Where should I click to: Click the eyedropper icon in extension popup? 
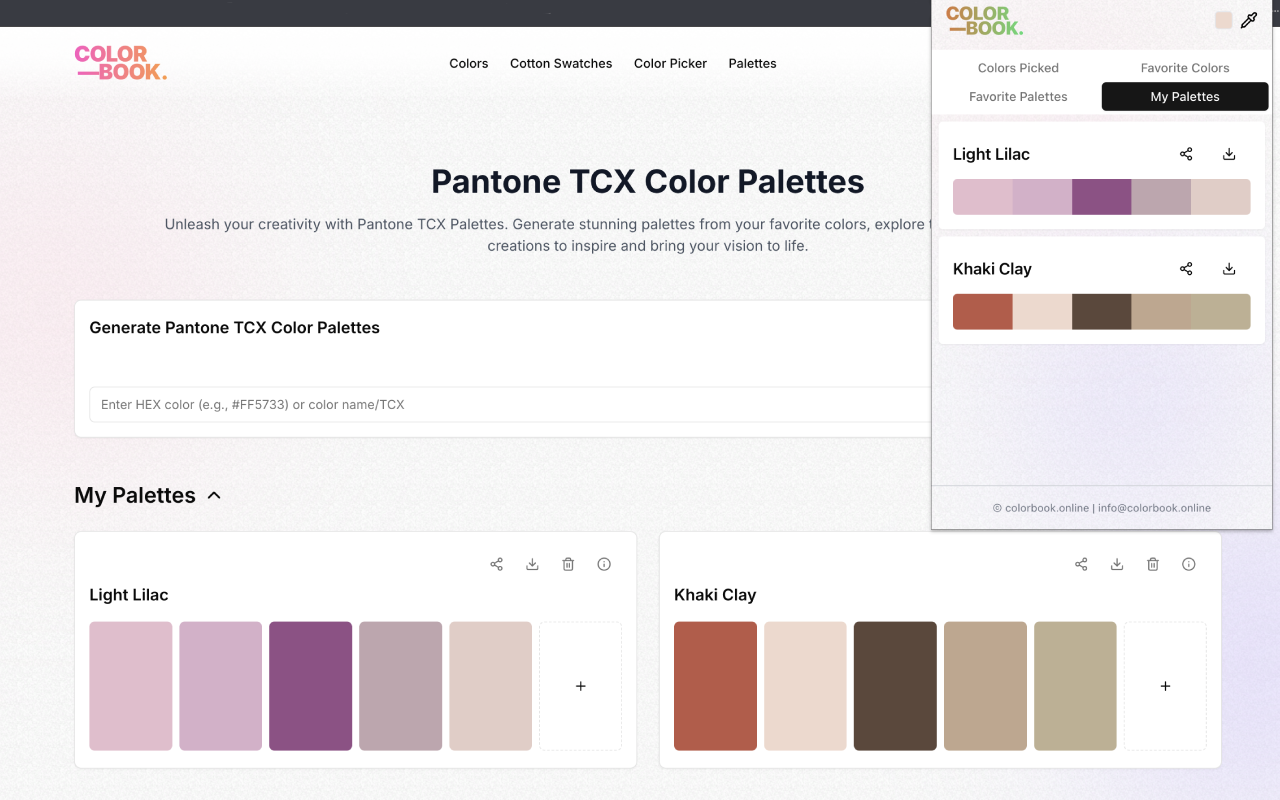[1249, 20]
